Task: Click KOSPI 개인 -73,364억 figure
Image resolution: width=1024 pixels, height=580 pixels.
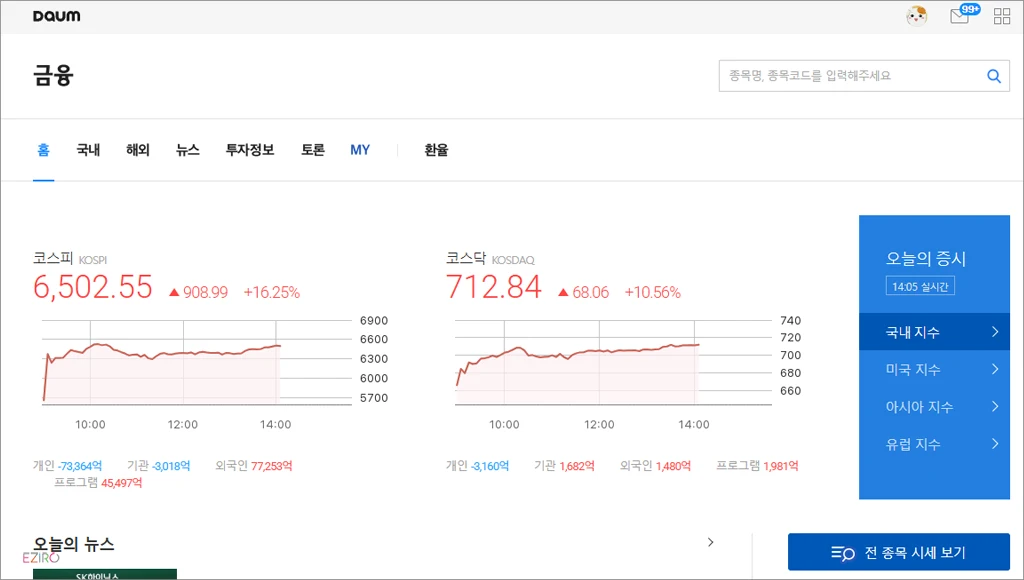Action: point(67,466)
